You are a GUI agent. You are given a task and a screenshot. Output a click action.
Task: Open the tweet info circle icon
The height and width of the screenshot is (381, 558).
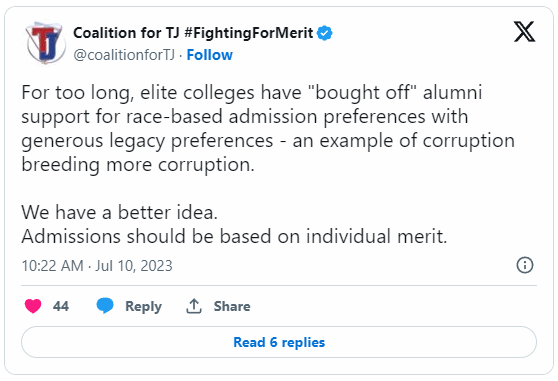[525, 265]
